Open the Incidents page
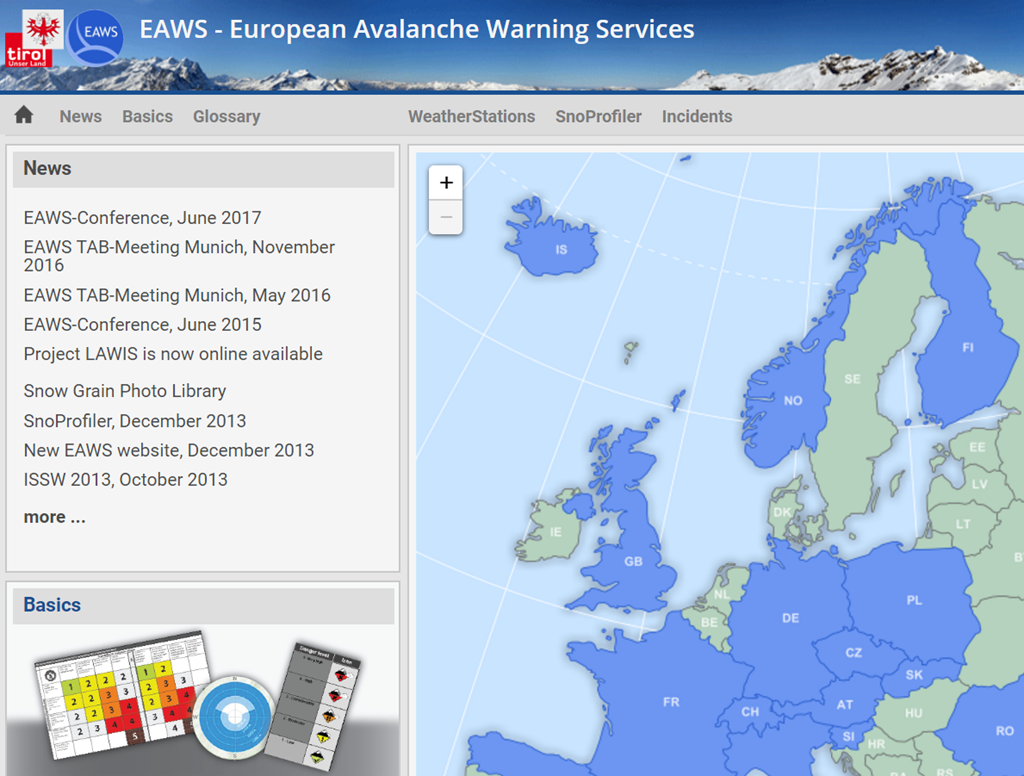 click(x=697, y=116)
